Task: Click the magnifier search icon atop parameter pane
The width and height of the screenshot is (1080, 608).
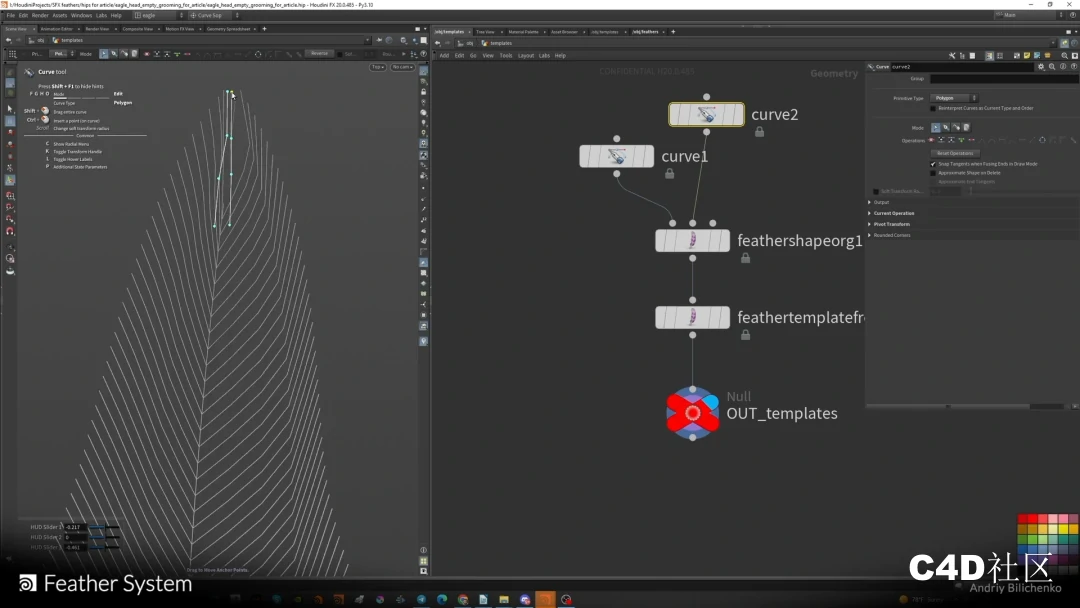Action: [x=1051, y=66]
